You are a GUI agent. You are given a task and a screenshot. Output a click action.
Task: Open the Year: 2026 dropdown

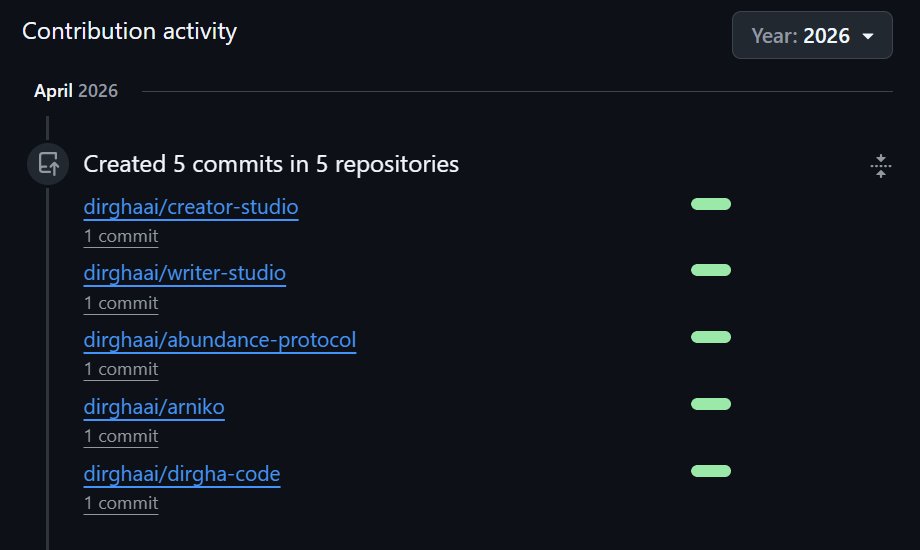coord(812,35)
